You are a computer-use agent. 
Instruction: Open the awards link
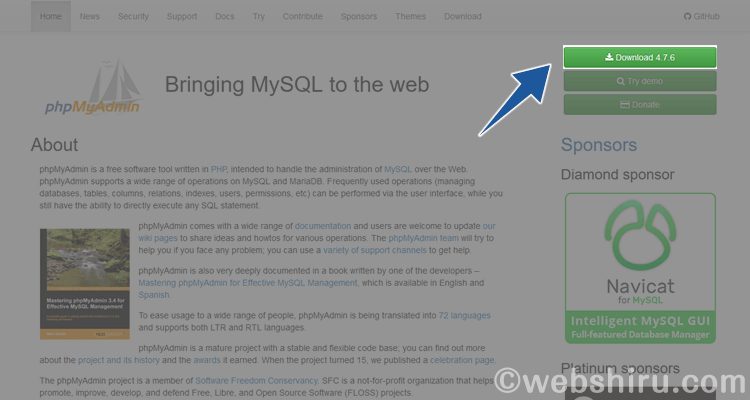pyautogui.click(x=207, y=360)
